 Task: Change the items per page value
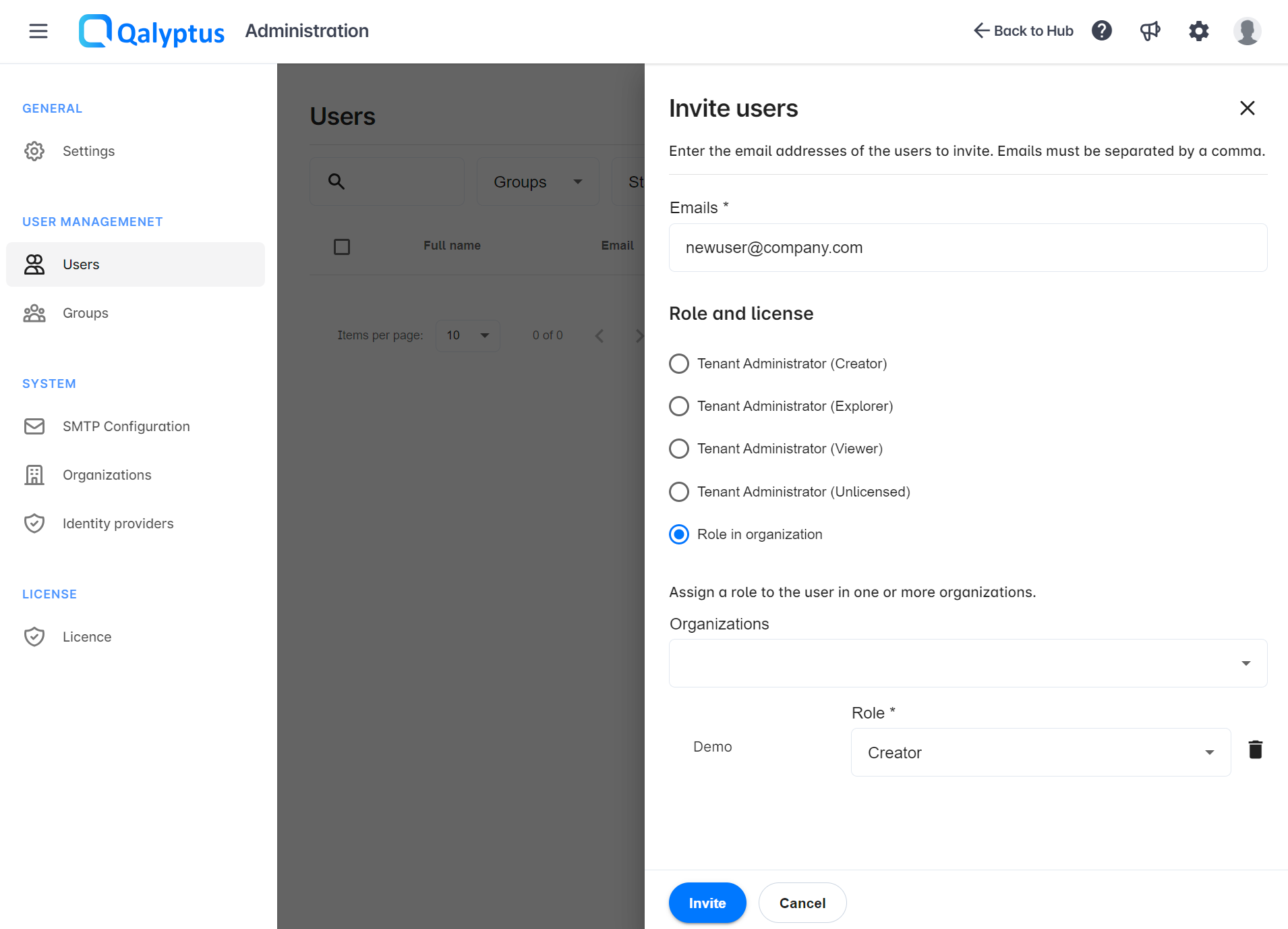tap(467, 335)
